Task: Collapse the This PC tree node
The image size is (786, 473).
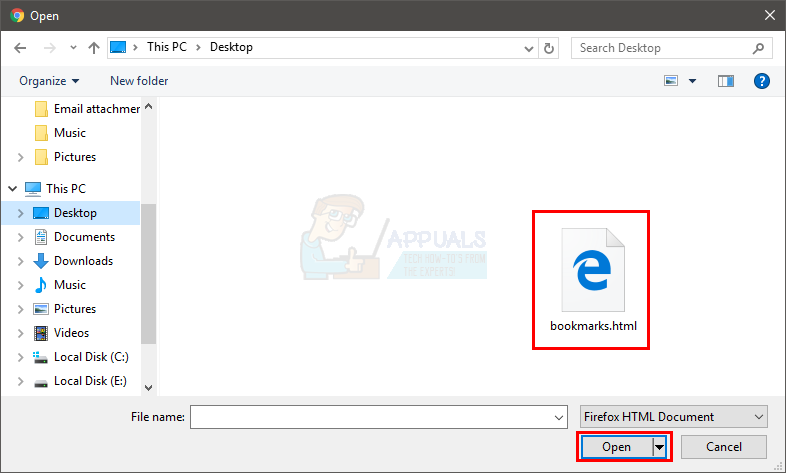Action: [13, 189]
